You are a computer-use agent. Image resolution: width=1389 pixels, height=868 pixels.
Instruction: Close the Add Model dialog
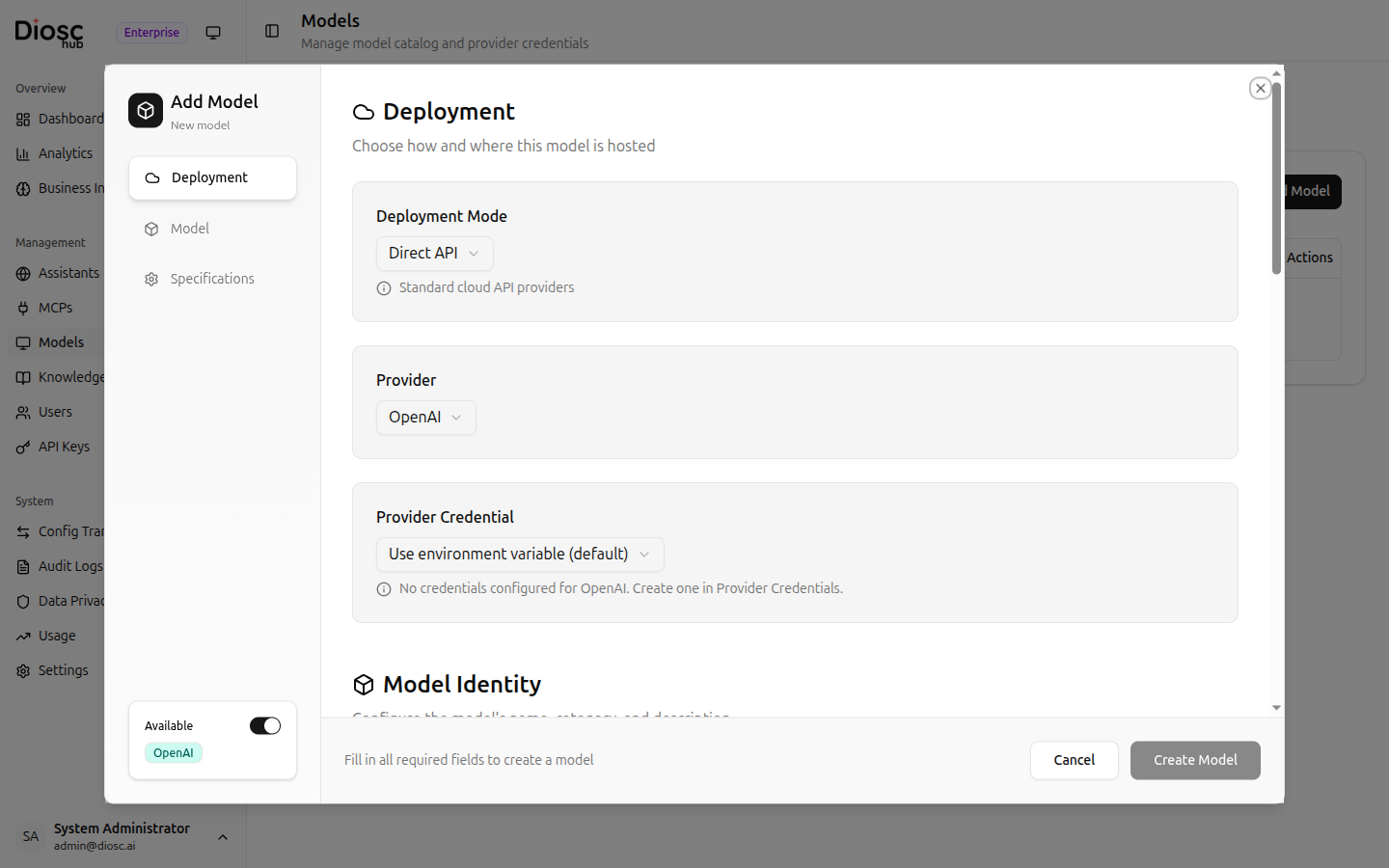tap(1260, 89)
